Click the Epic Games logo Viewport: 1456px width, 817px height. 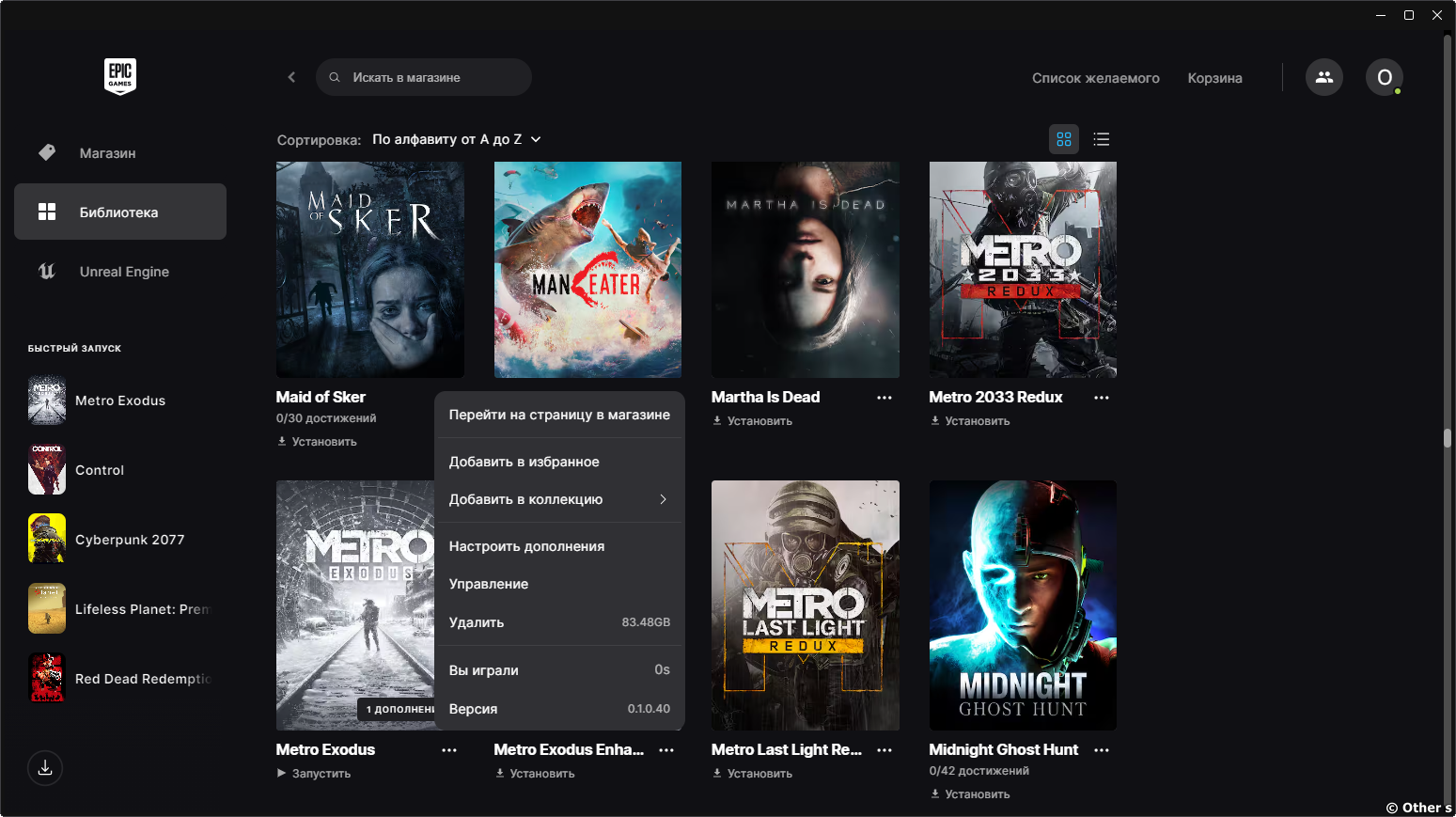pyautogui.click(x=120, y=77)
